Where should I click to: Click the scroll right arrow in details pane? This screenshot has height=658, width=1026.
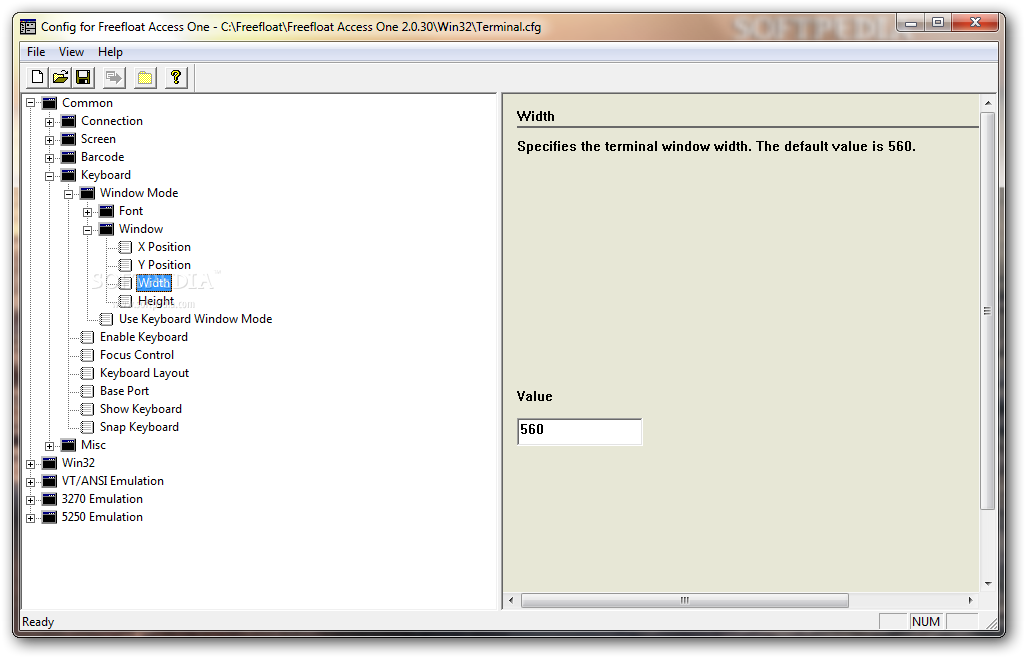(x=970, y=600)
